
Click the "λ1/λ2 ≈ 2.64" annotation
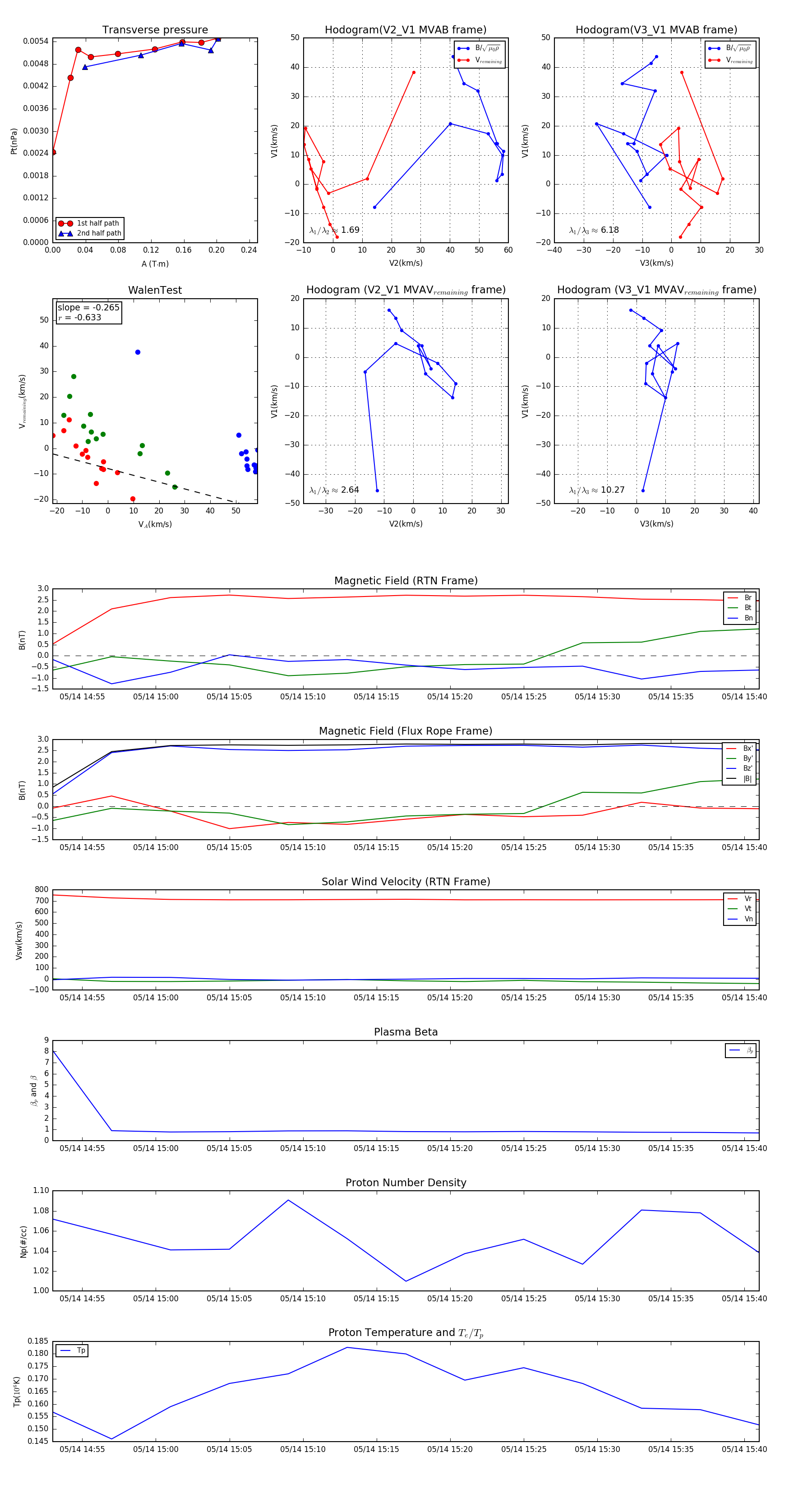(334, 490)
